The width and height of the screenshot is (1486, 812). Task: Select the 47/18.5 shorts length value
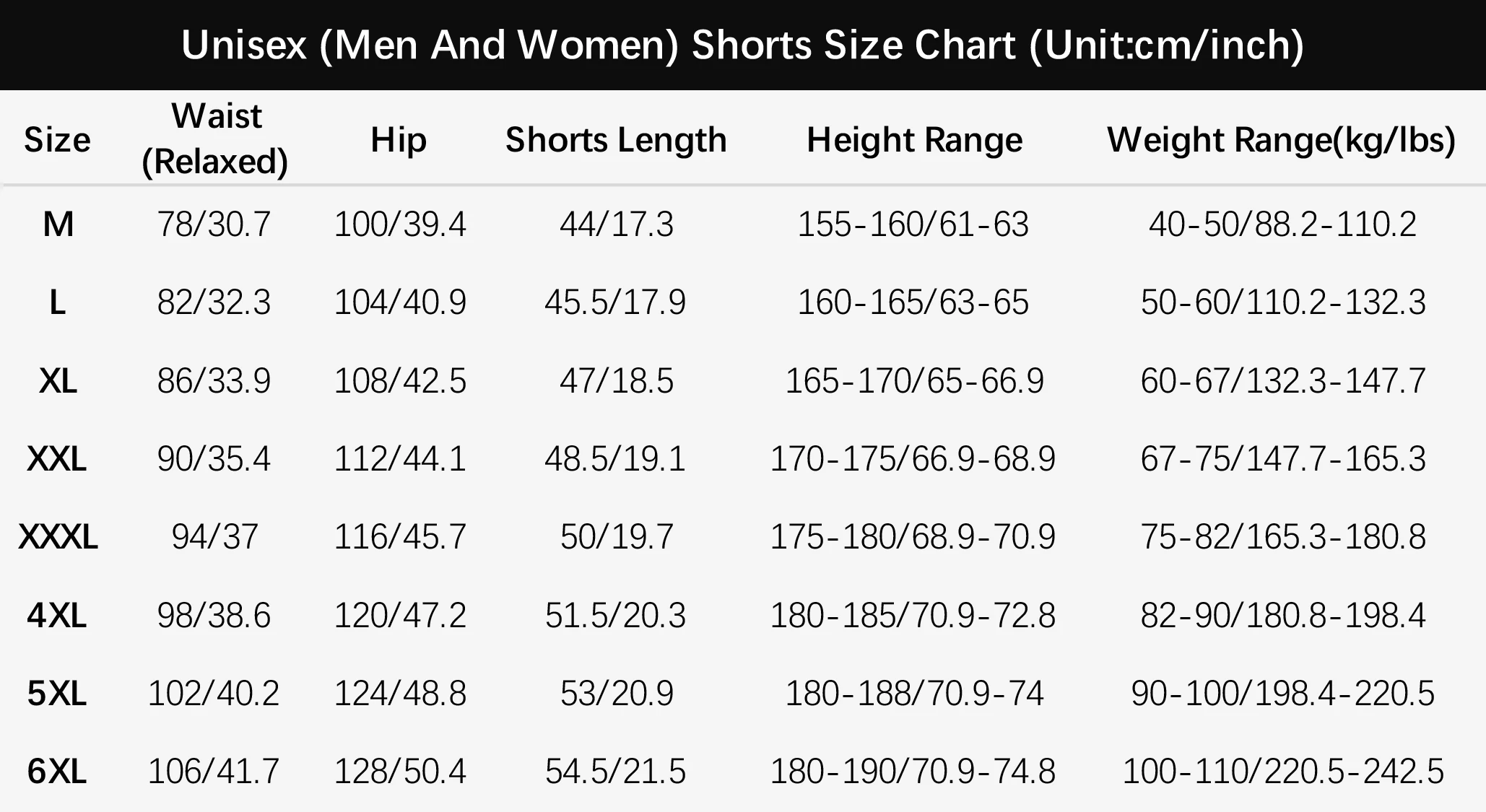[x=617, y=380]
